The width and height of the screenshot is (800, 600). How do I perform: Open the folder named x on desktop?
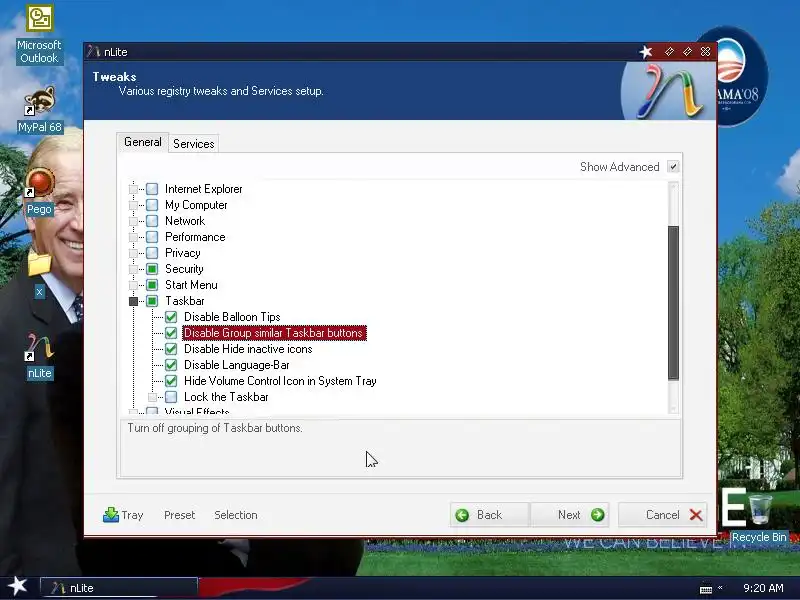coord(39,276)
